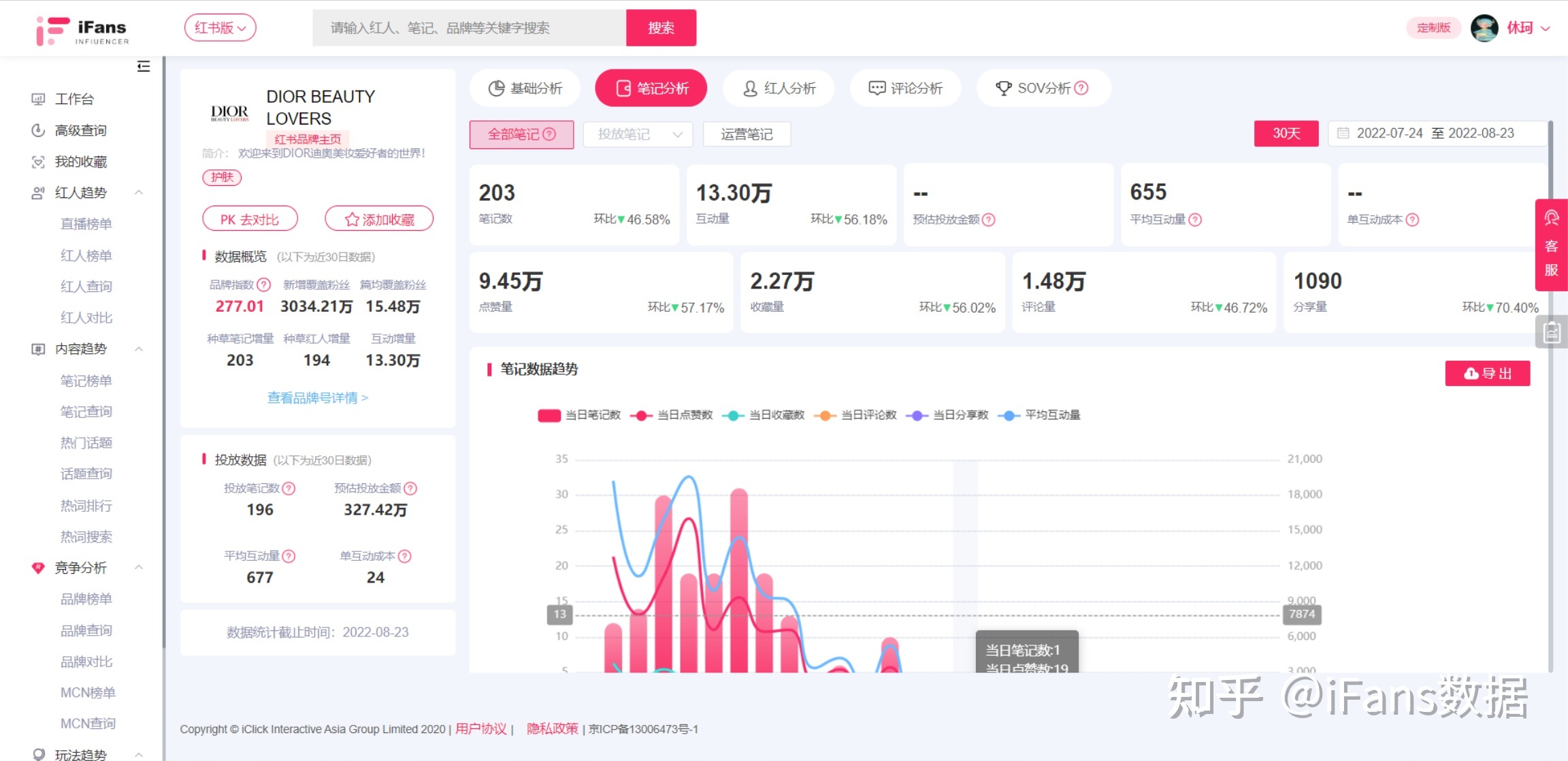The height and width of the screenshot is (761, 1568).
Task: Collapse the sidebar menu toggle icon
Action: [x=144, y=66]
